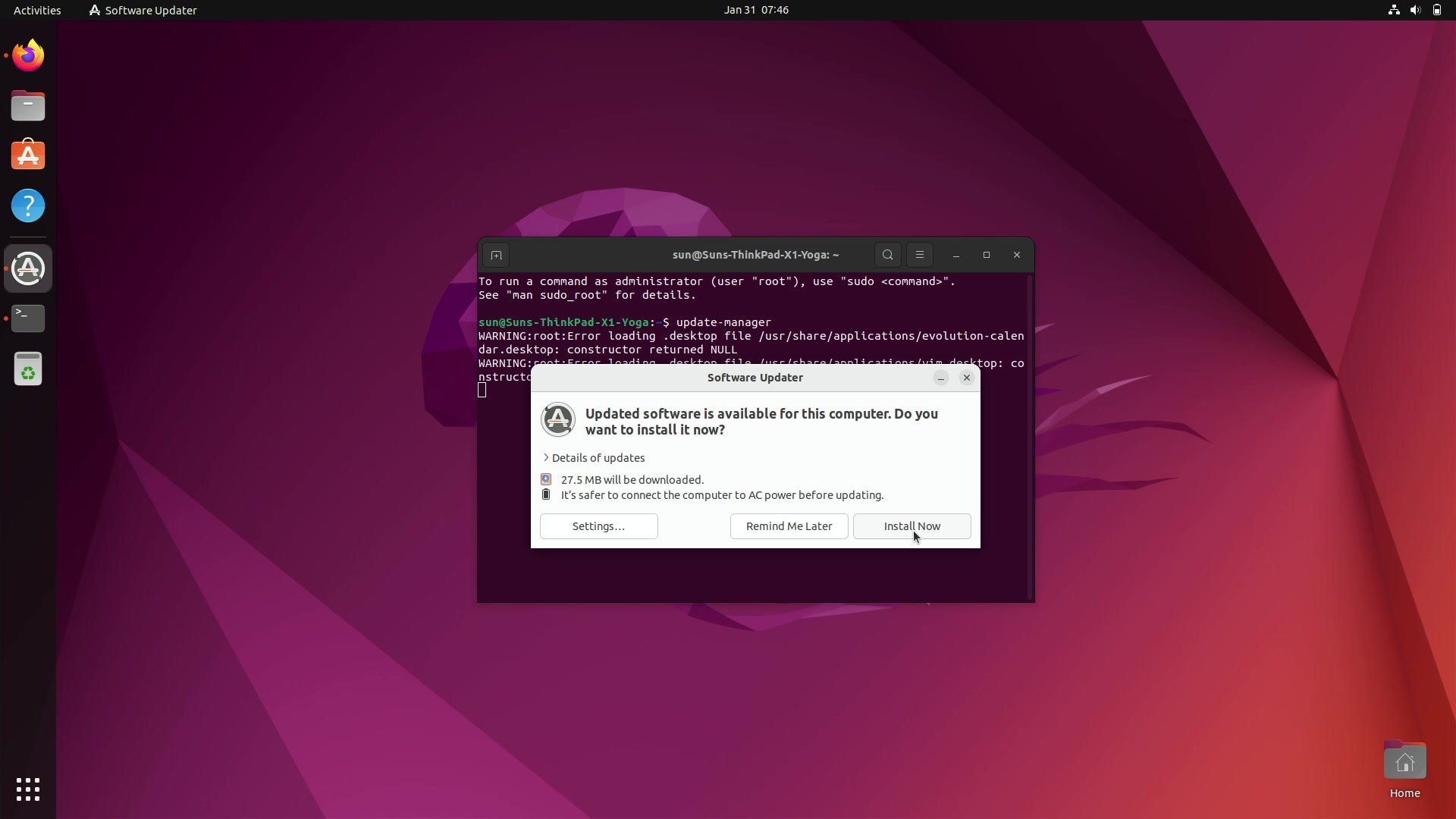Toggle the AC power warning checkbox
This screenshot has width=1456, height=819.
547,495
